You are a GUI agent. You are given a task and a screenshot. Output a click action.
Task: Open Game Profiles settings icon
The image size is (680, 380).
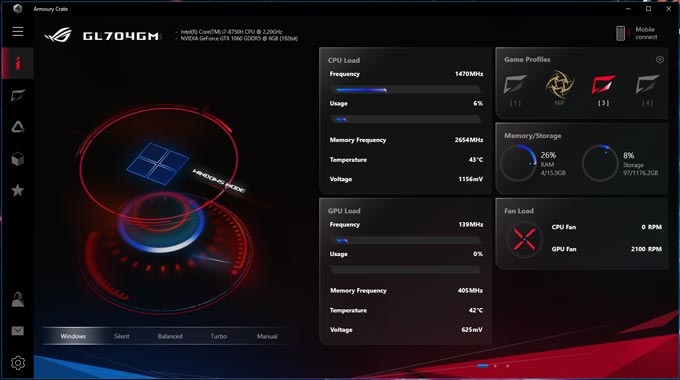(x=659, y=59)
